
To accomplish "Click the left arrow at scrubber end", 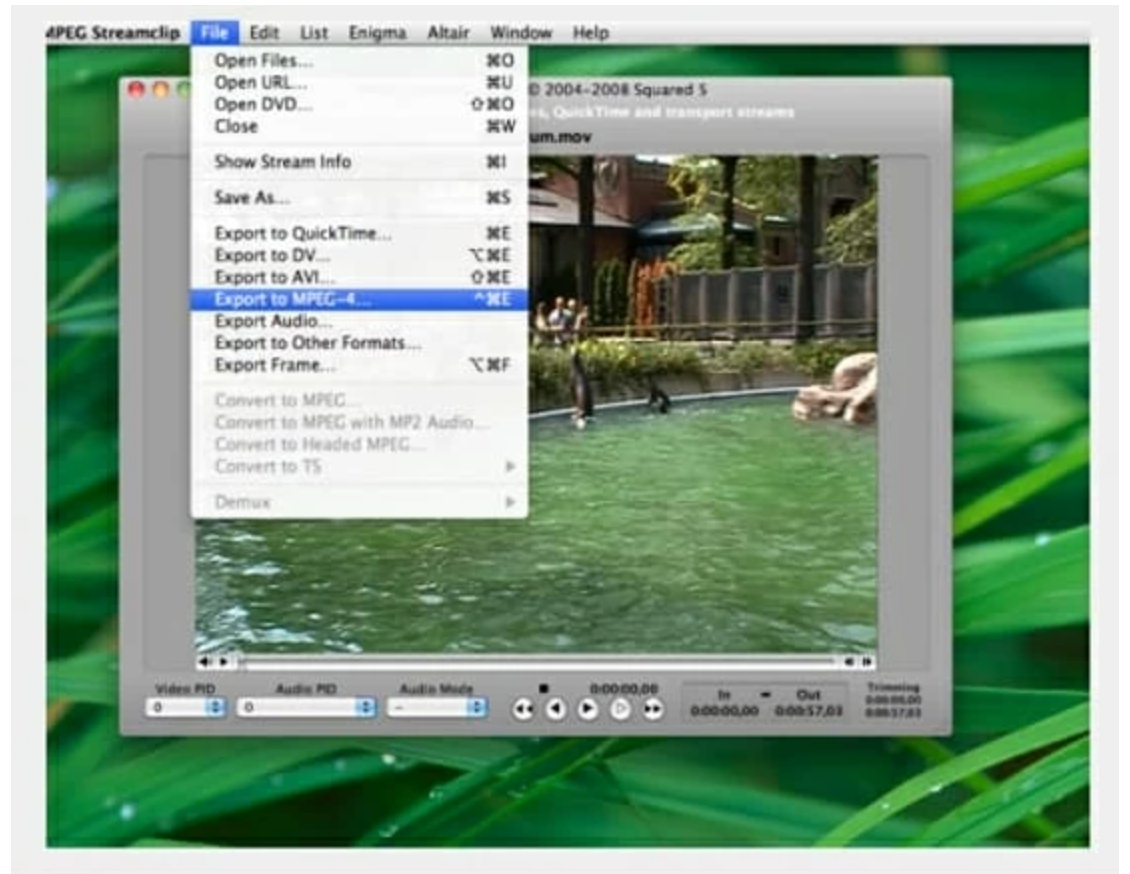I will tap(850, 661).
